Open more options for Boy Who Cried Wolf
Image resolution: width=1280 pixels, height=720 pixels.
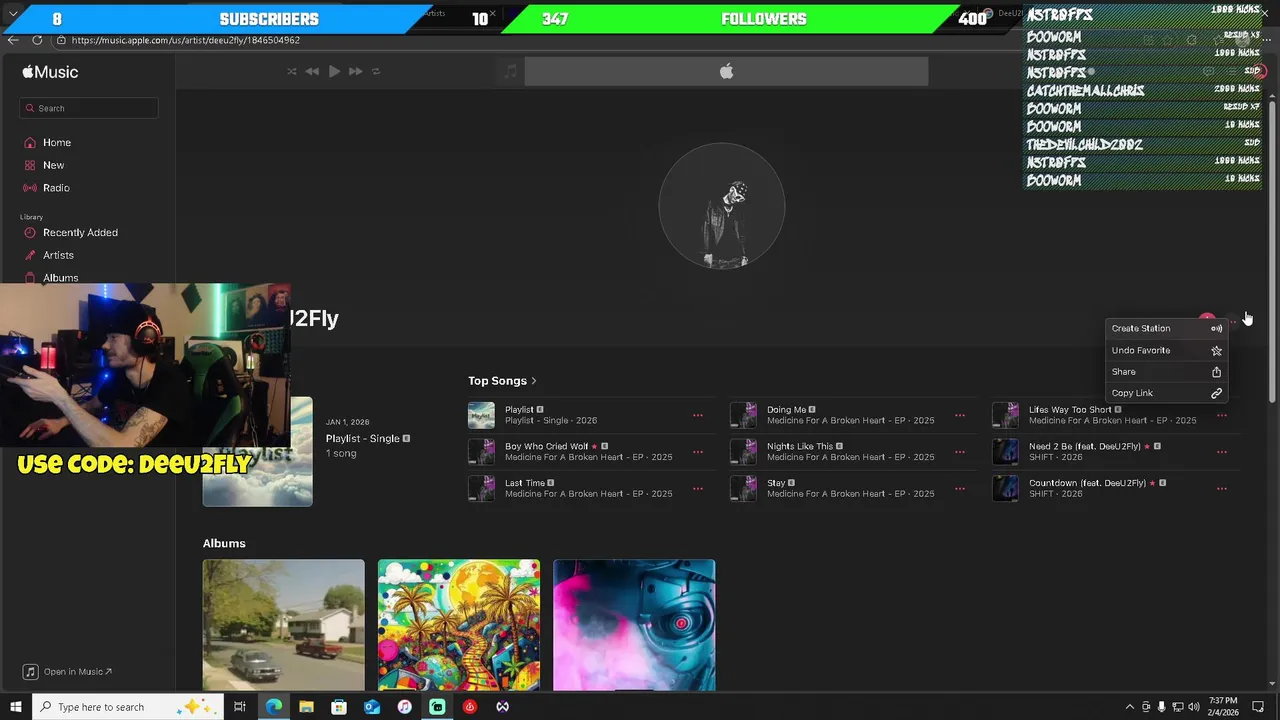click(698, 452)
